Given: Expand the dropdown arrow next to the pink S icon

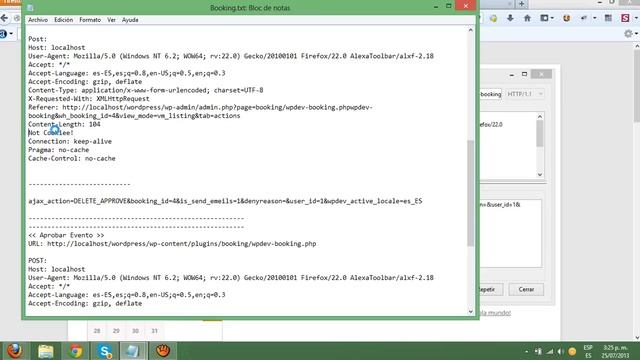Looking at the screenshot, I should pos(636,18).
